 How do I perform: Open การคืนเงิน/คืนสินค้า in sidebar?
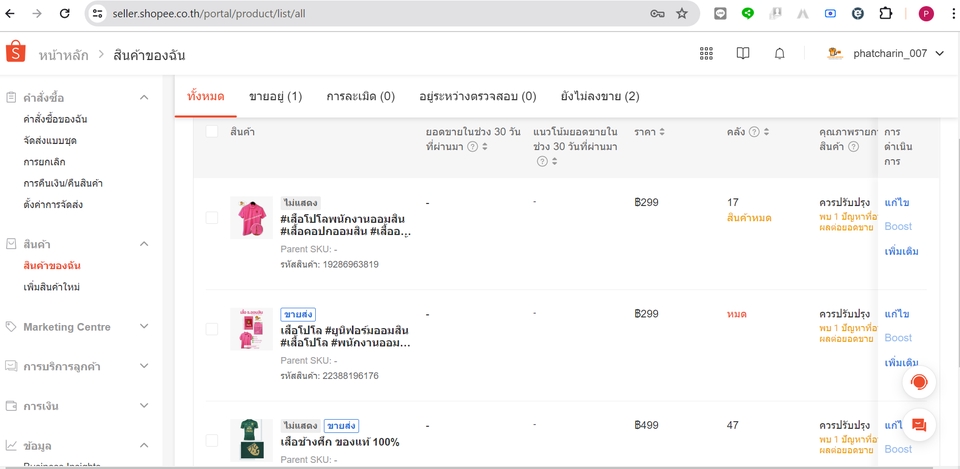(62, 183)
